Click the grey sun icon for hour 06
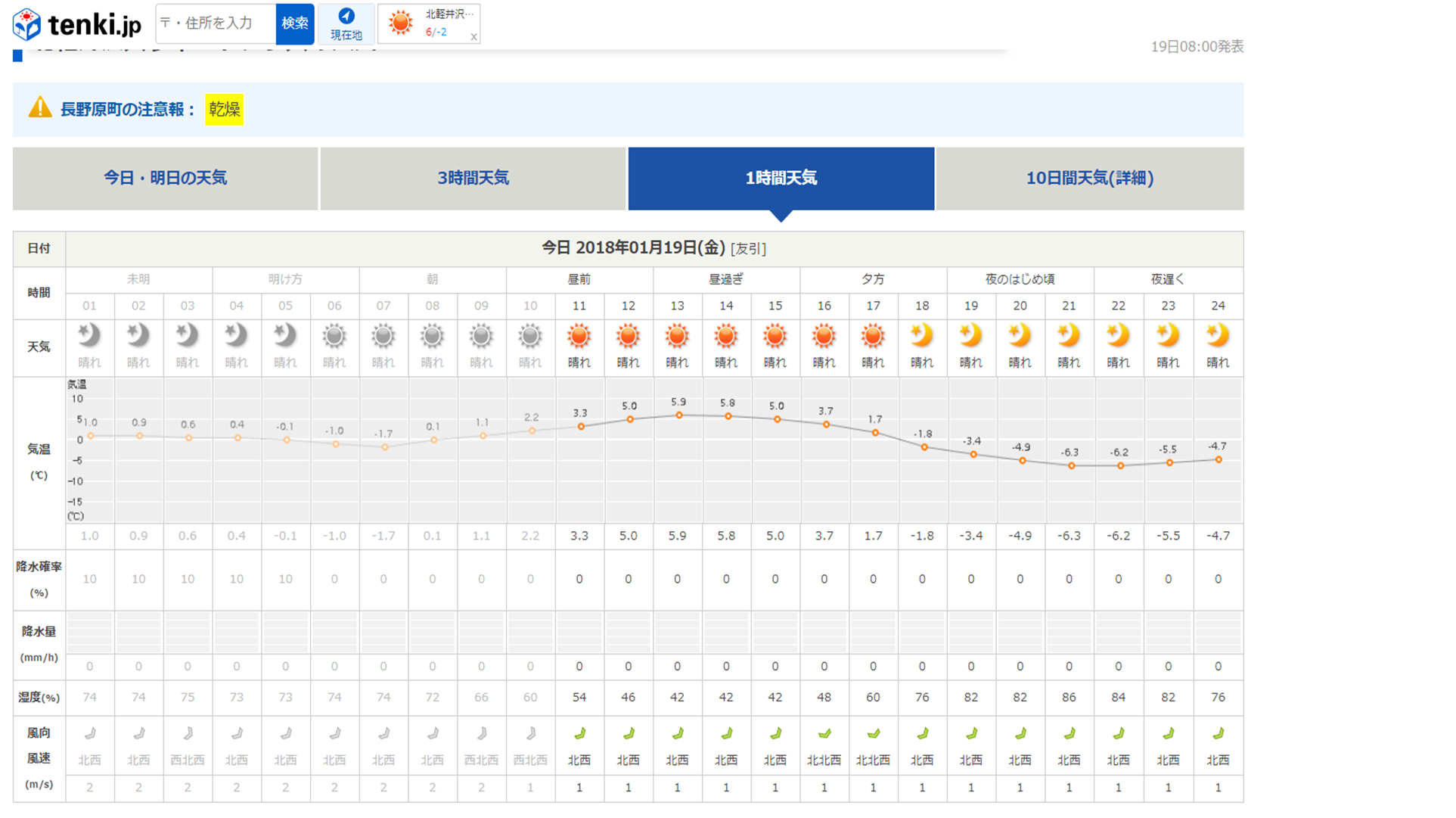 pyautogui.click(x=334, y=335)
